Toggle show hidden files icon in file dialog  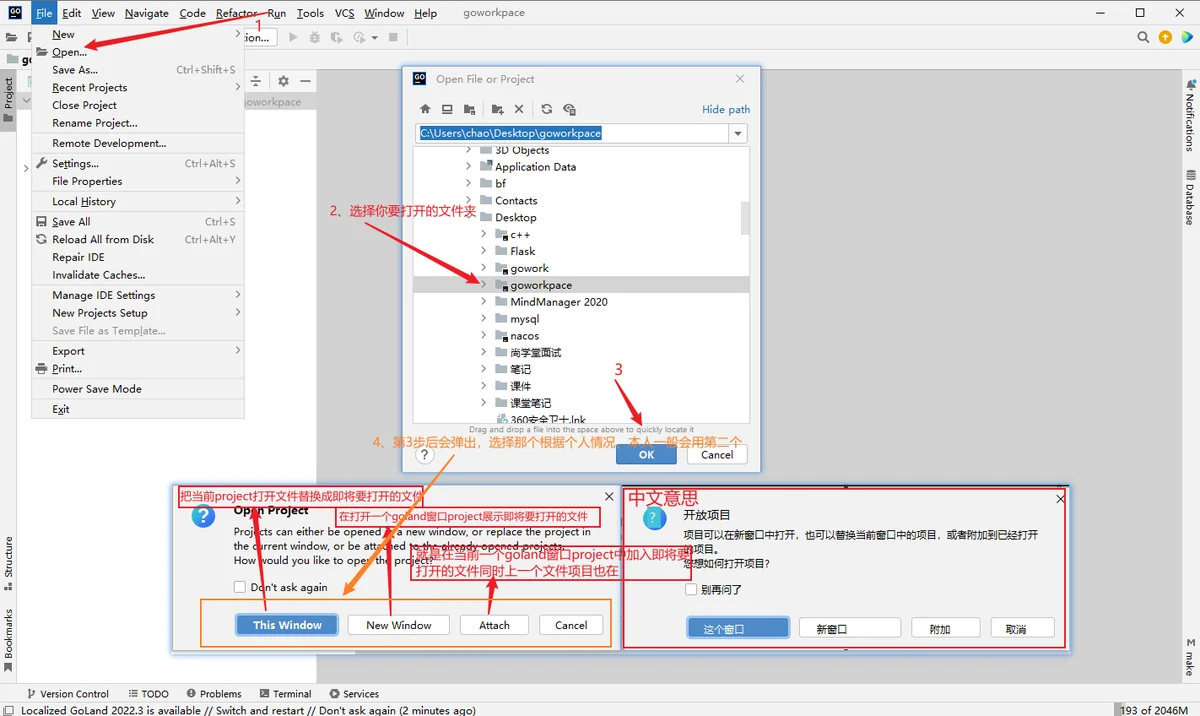pyautogui.click(x=569, y=109)
